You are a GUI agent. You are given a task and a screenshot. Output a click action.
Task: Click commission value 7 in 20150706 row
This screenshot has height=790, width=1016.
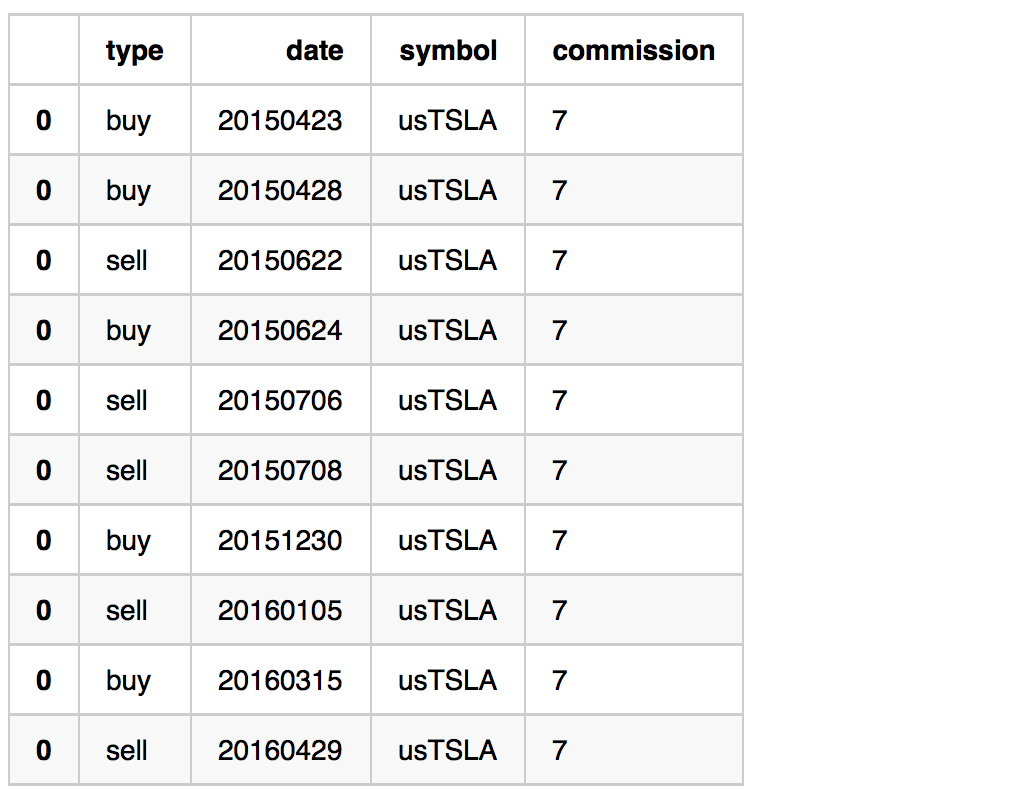(560, 401)
